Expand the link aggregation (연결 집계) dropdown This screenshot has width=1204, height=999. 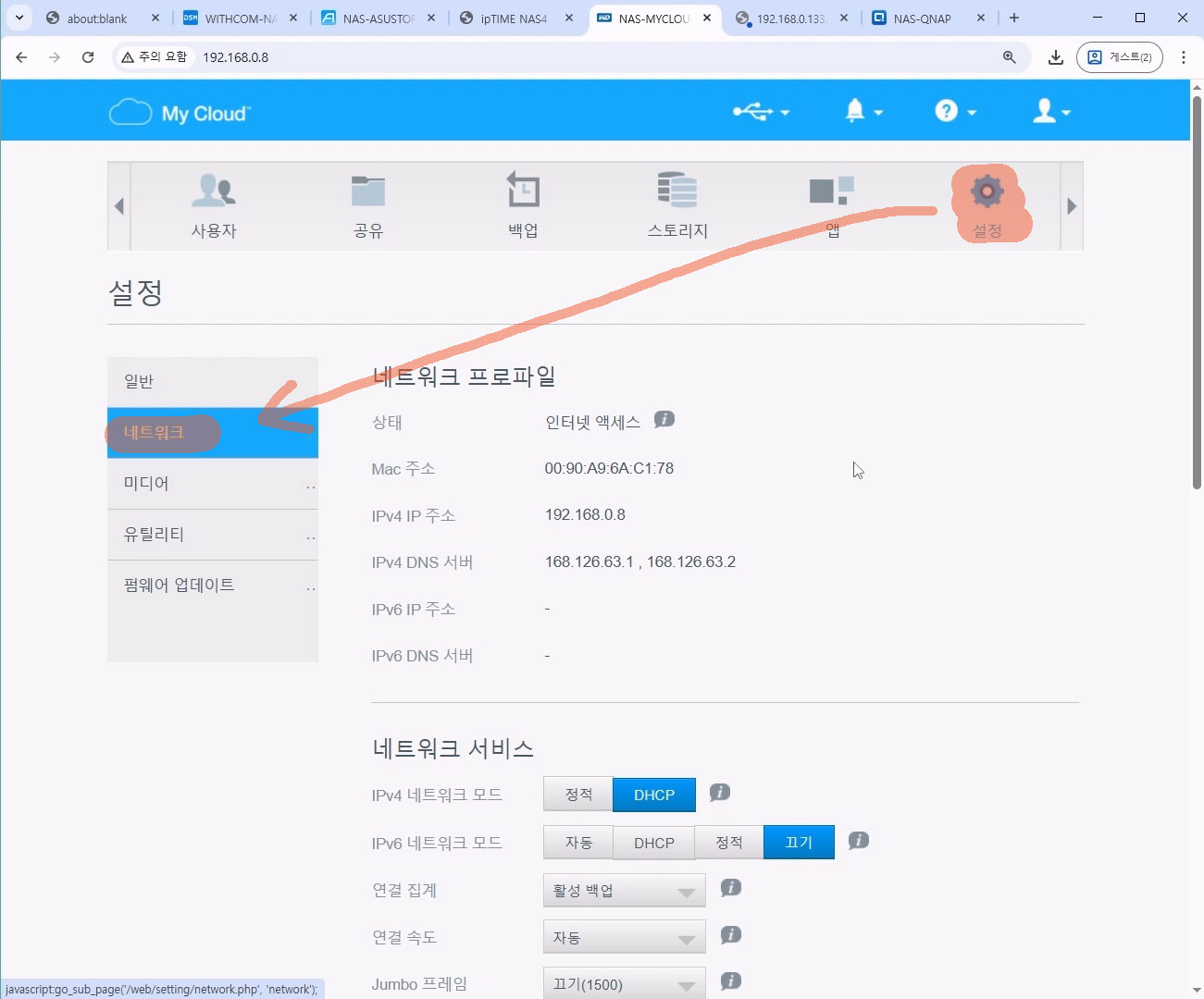[x=624, y=891]
